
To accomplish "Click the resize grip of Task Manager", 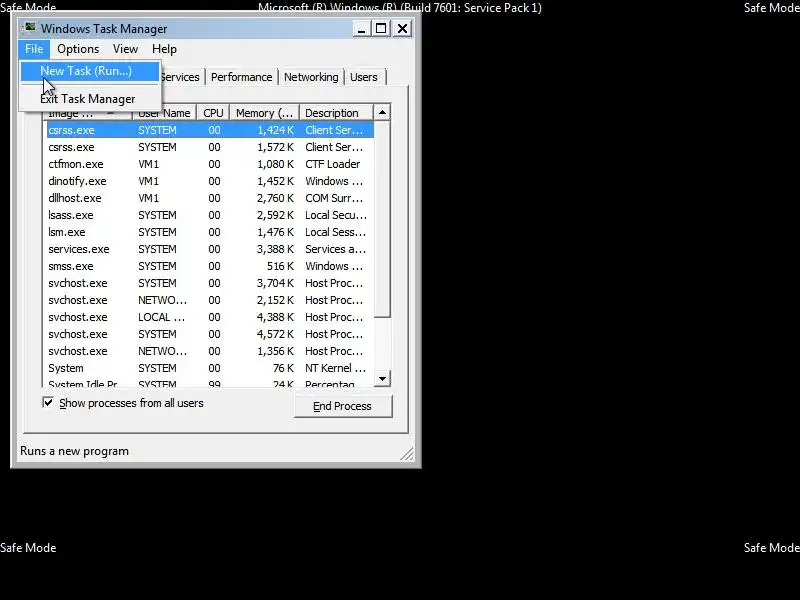I will click(x=407, y=454).
